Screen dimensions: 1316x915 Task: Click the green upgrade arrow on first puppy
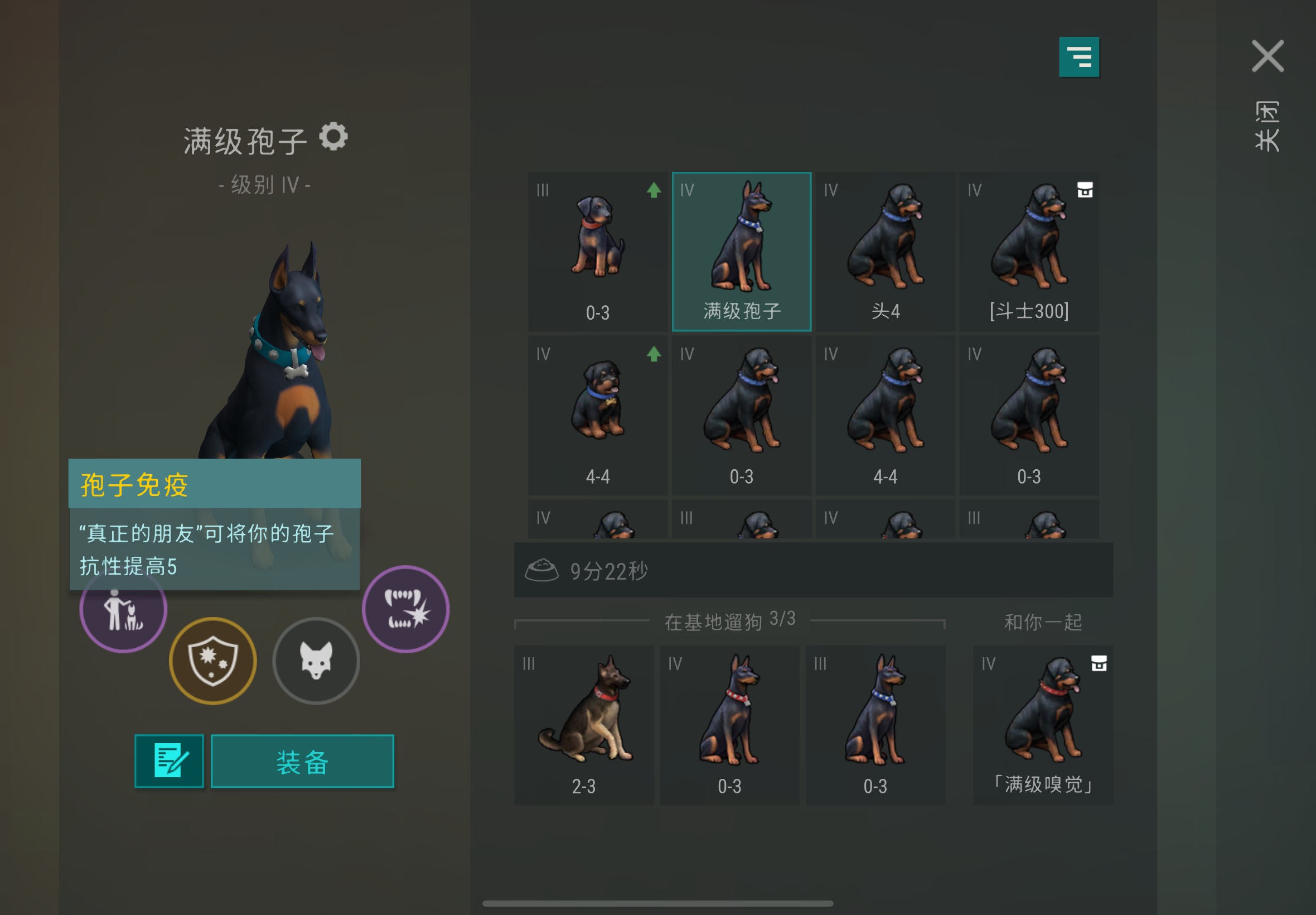654,190
